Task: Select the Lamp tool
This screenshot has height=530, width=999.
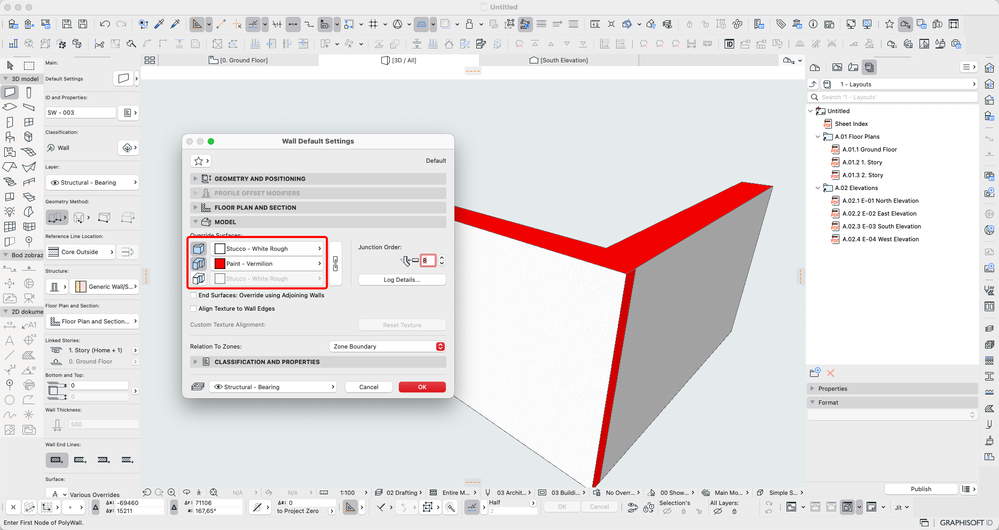Action: 10,211
